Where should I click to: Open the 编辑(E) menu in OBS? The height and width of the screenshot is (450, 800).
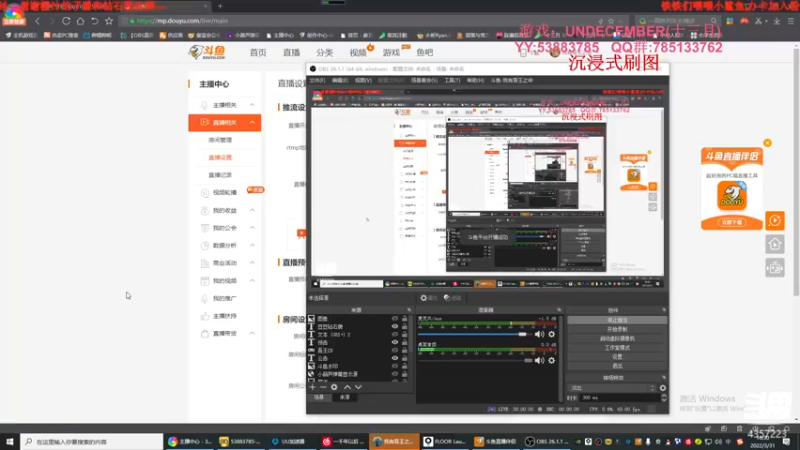pyautogui.click(x=340, y=81)
